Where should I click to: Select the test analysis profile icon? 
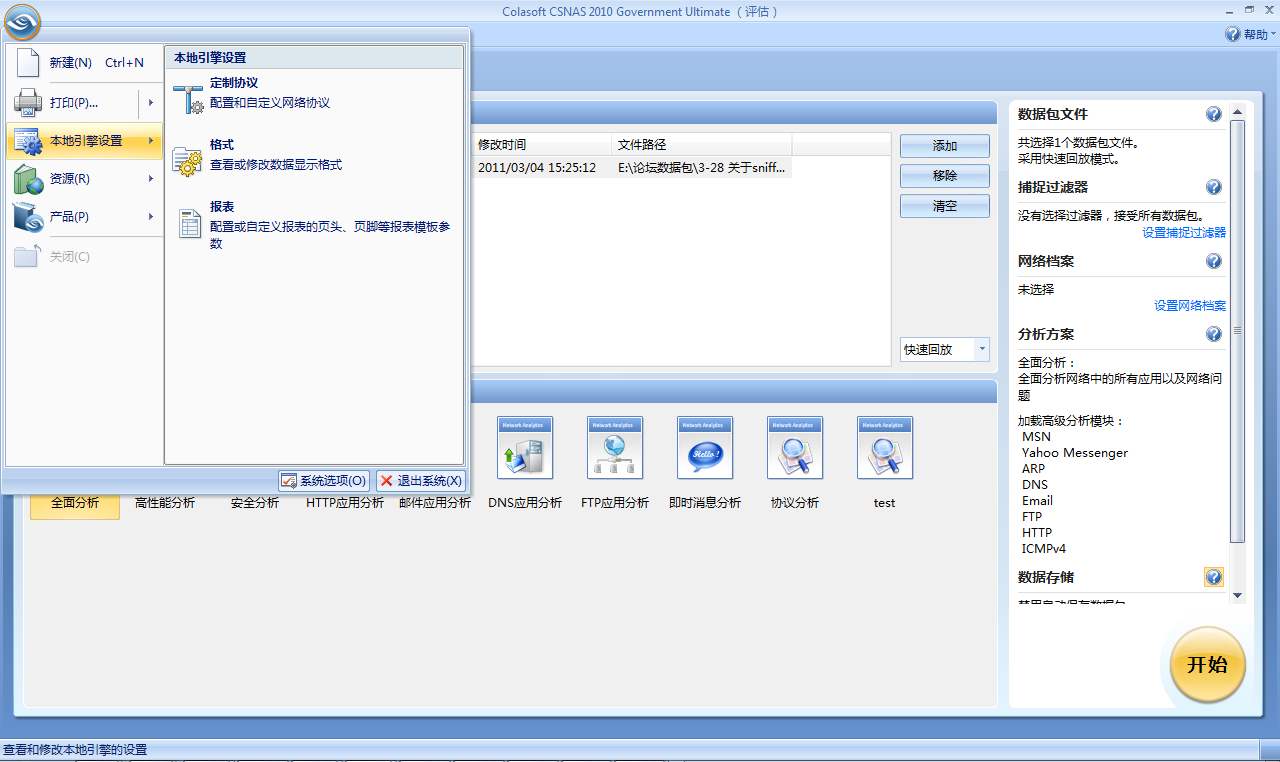pos(884,447)
